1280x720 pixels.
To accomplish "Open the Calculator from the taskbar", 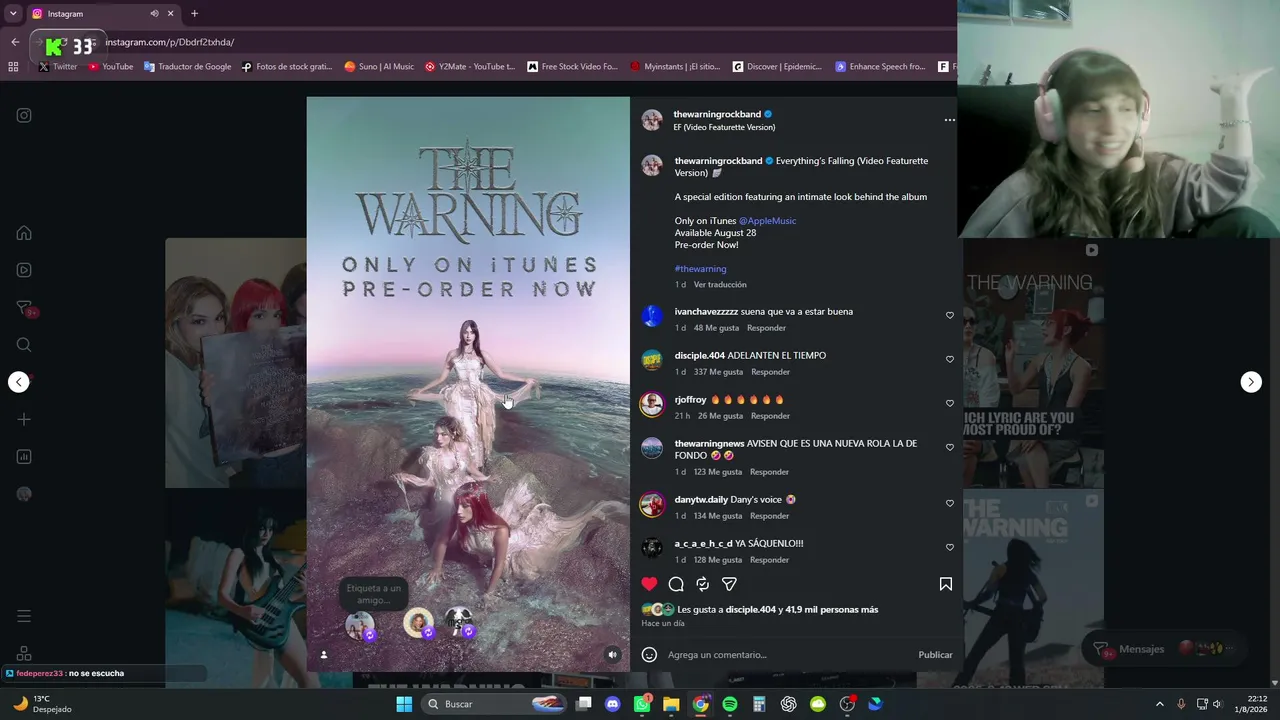I will pos(759,704).
